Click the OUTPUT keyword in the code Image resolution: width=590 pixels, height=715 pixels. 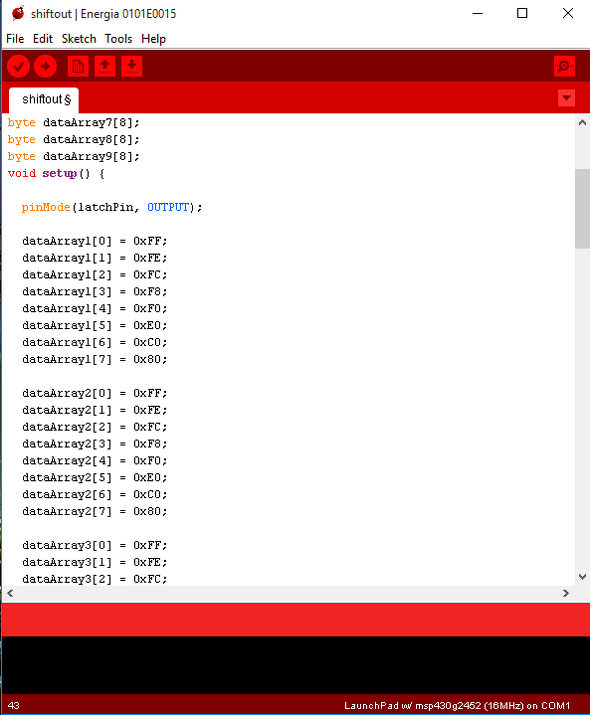pyautogui.click(x=168, y=207)
